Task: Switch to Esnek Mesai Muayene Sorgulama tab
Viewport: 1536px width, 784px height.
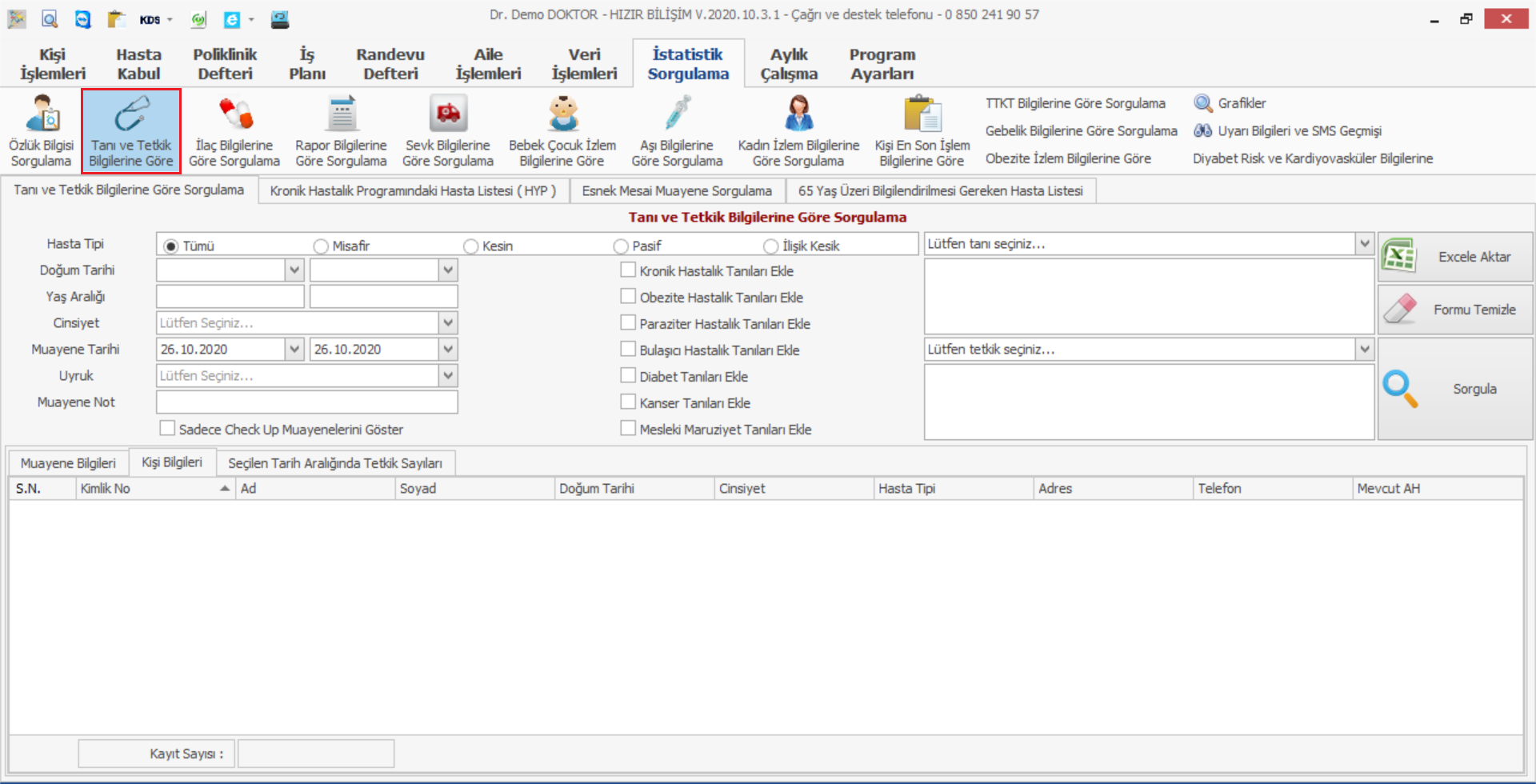Action: point(677,190)
